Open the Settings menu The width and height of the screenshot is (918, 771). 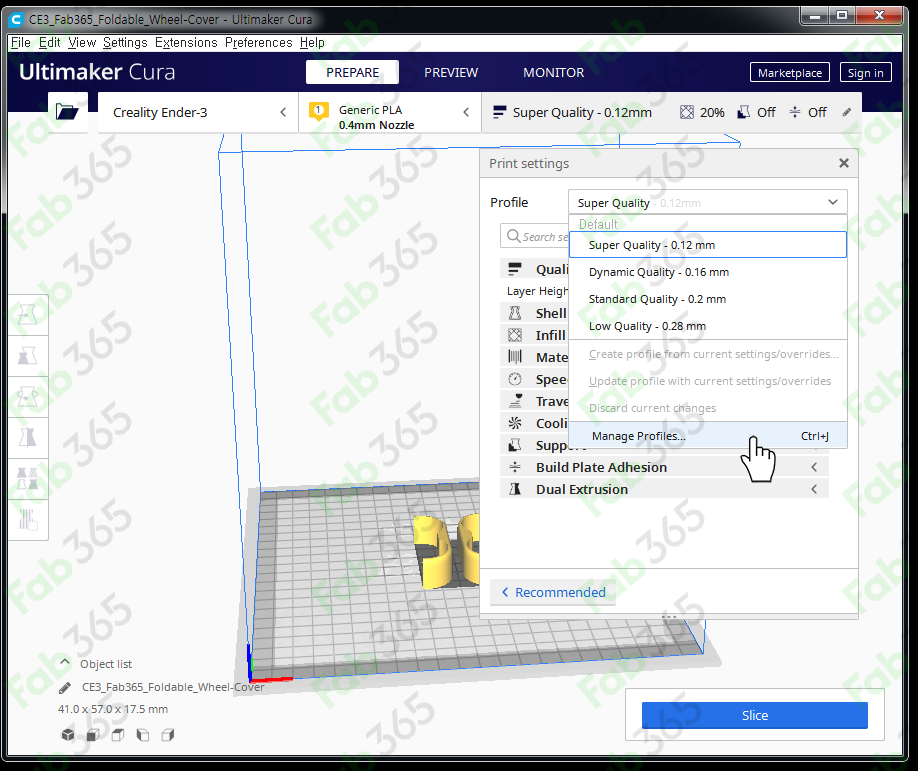pos(125,43)
